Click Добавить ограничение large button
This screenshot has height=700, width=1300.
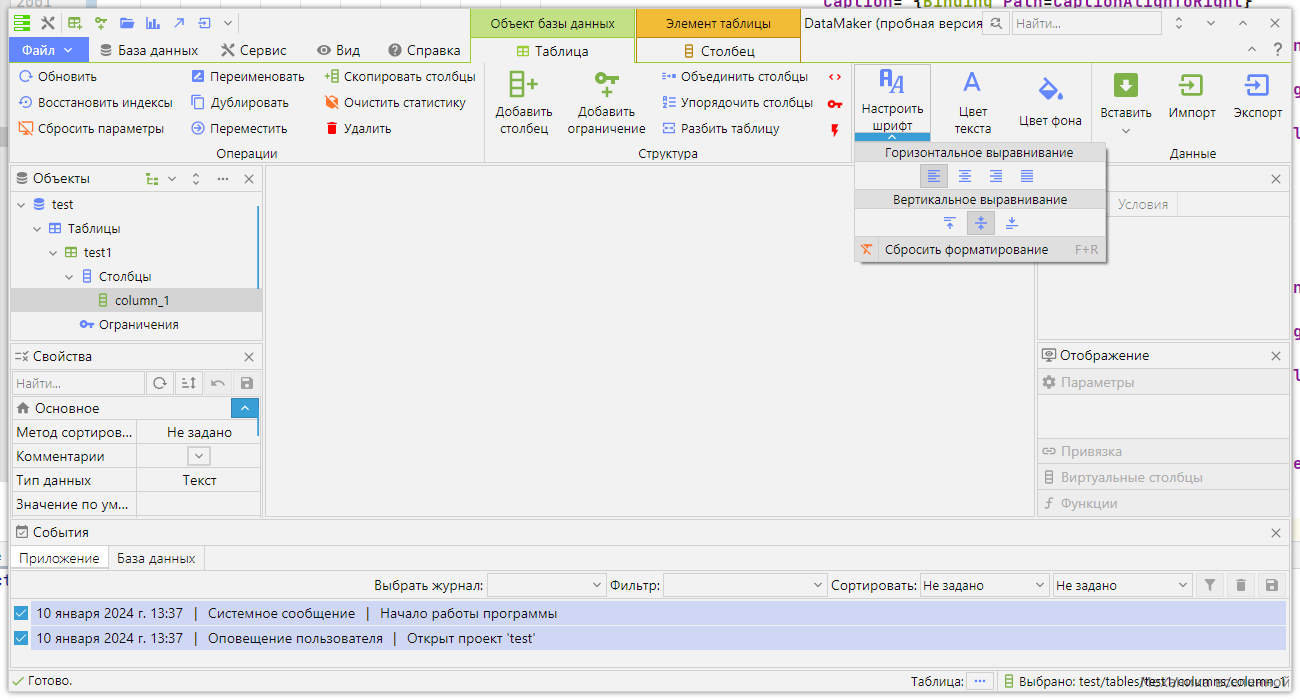coord(606,102)
